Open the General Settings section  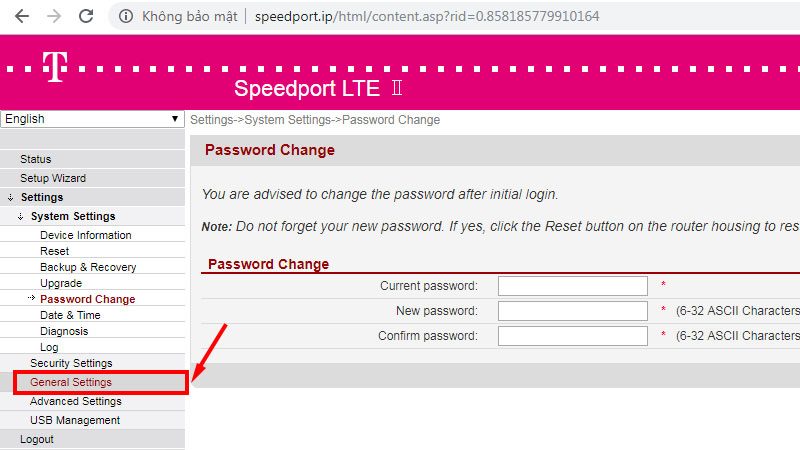click(71, 382)
